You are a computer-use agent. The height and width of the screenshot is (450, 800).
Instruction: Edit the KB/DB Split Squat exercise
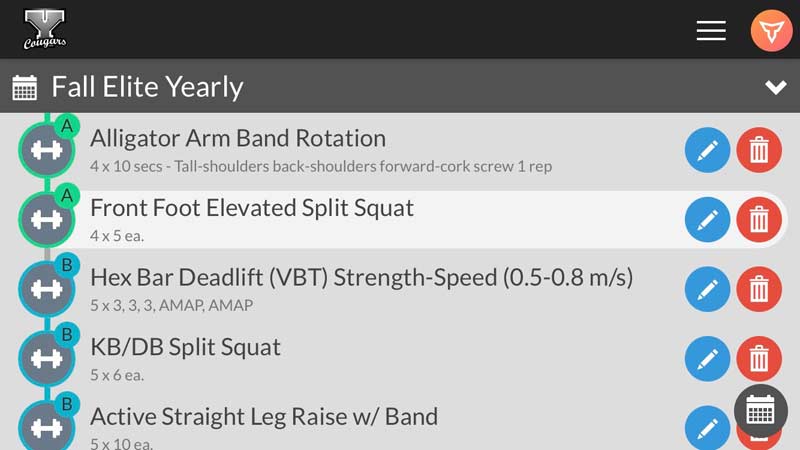(707, 359)
